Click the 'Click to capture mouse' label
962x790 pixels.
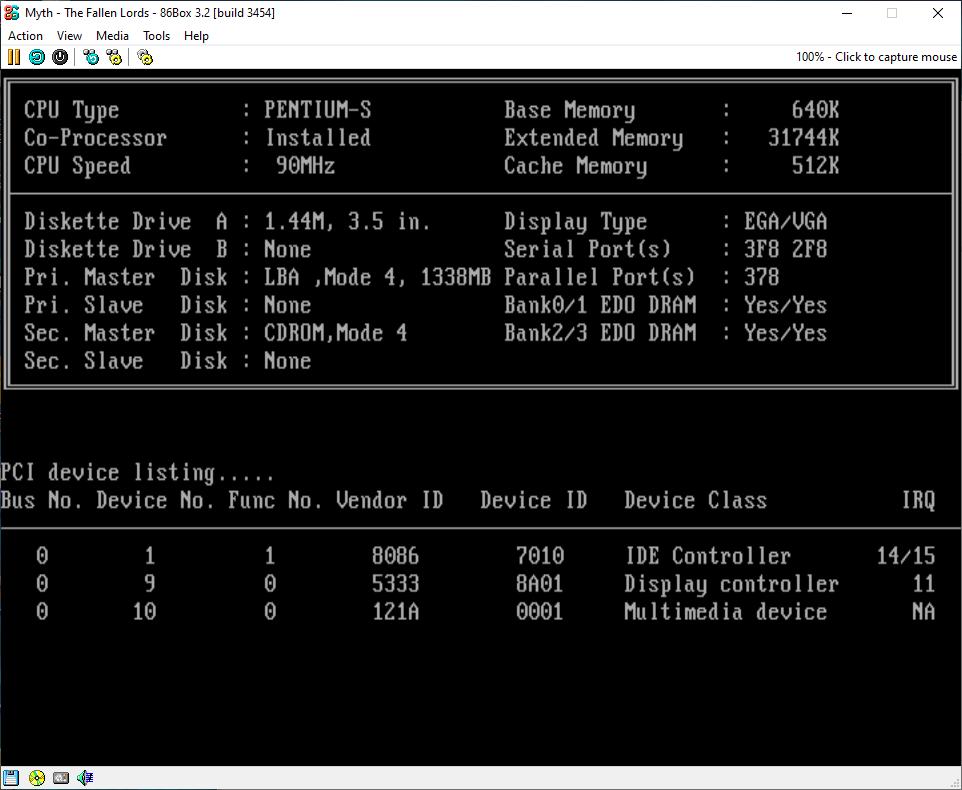(895, 57)
